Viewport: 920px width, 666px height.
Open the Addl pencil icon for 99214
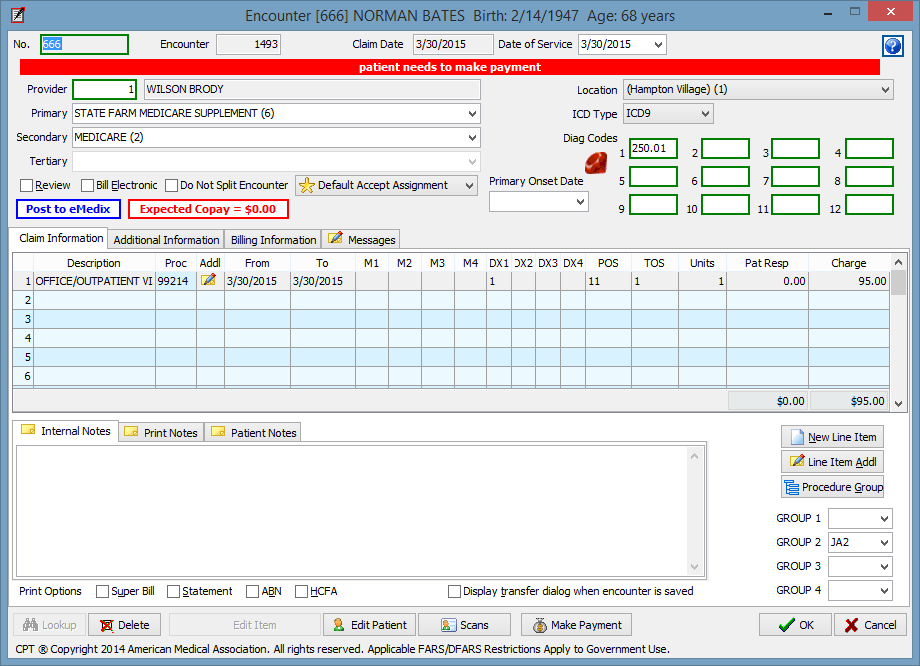[x=208, y=280]
